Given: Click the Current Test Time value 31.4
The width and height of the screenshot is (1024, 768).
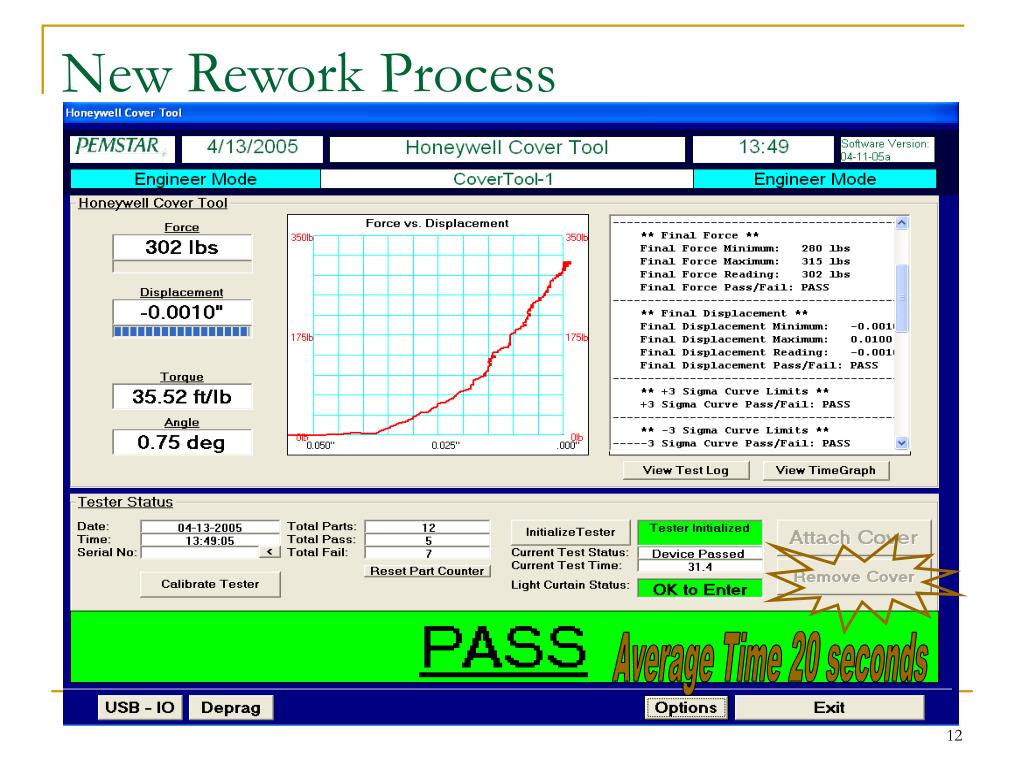Looking at the screenshot, I should 699,567.
